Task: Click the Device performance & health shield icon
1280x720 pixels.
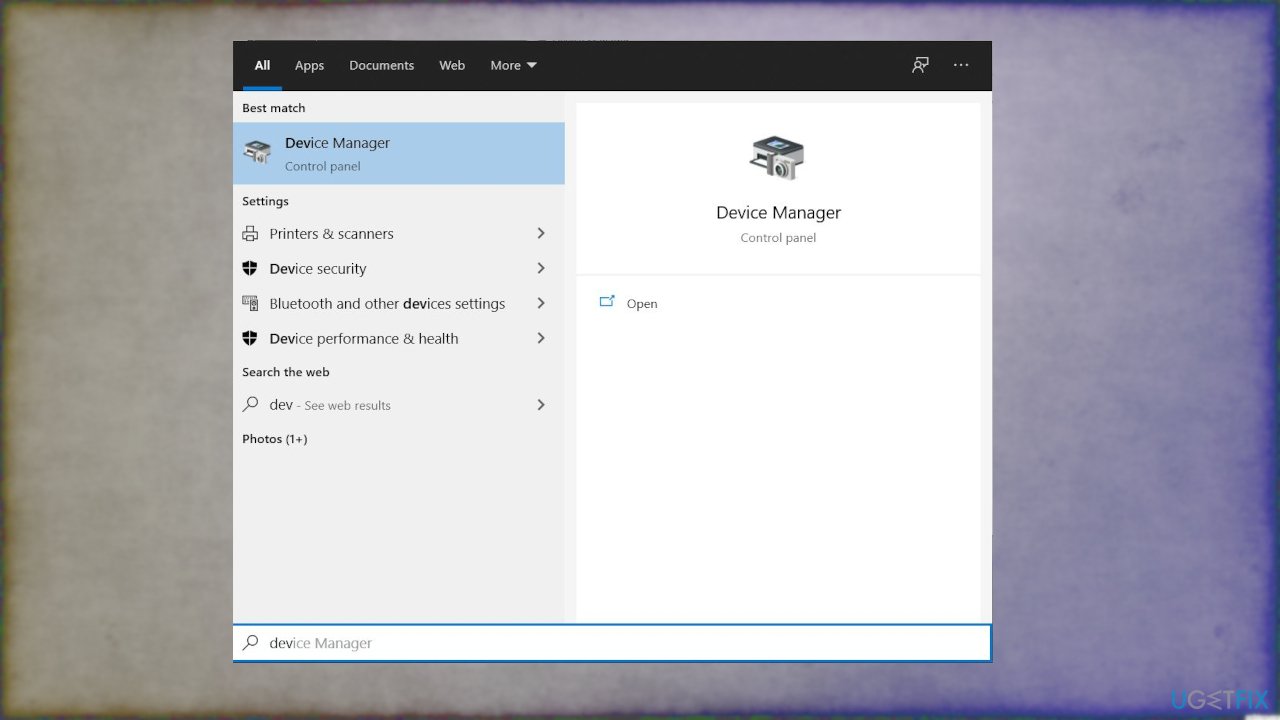Action: tap(250, 338)
